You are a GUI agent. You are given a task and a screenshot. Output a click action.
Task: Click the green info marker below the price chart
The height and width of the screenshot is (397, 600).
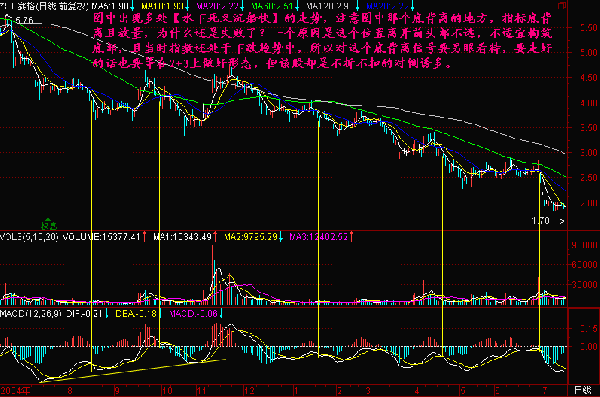[x=49, y=225]
